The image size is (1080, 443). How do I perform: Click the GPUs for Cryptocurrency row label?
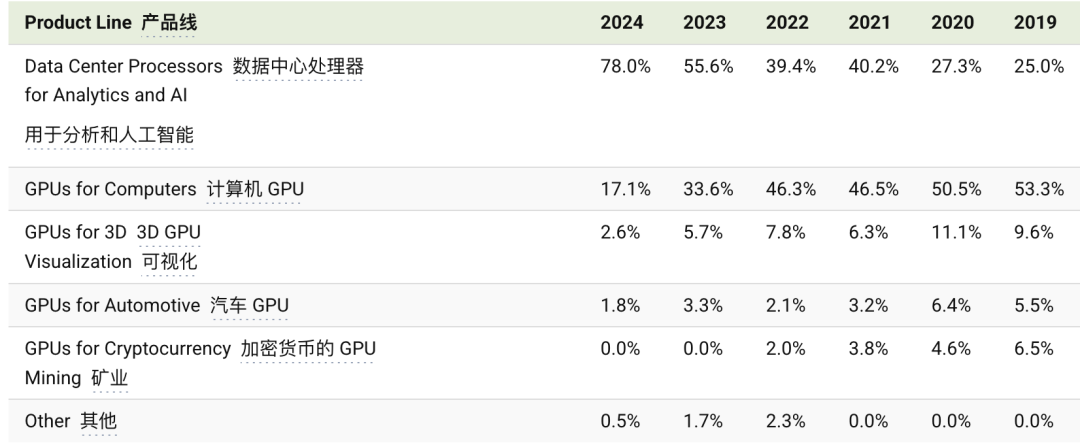pyautogui.click(x=127, y=349)
